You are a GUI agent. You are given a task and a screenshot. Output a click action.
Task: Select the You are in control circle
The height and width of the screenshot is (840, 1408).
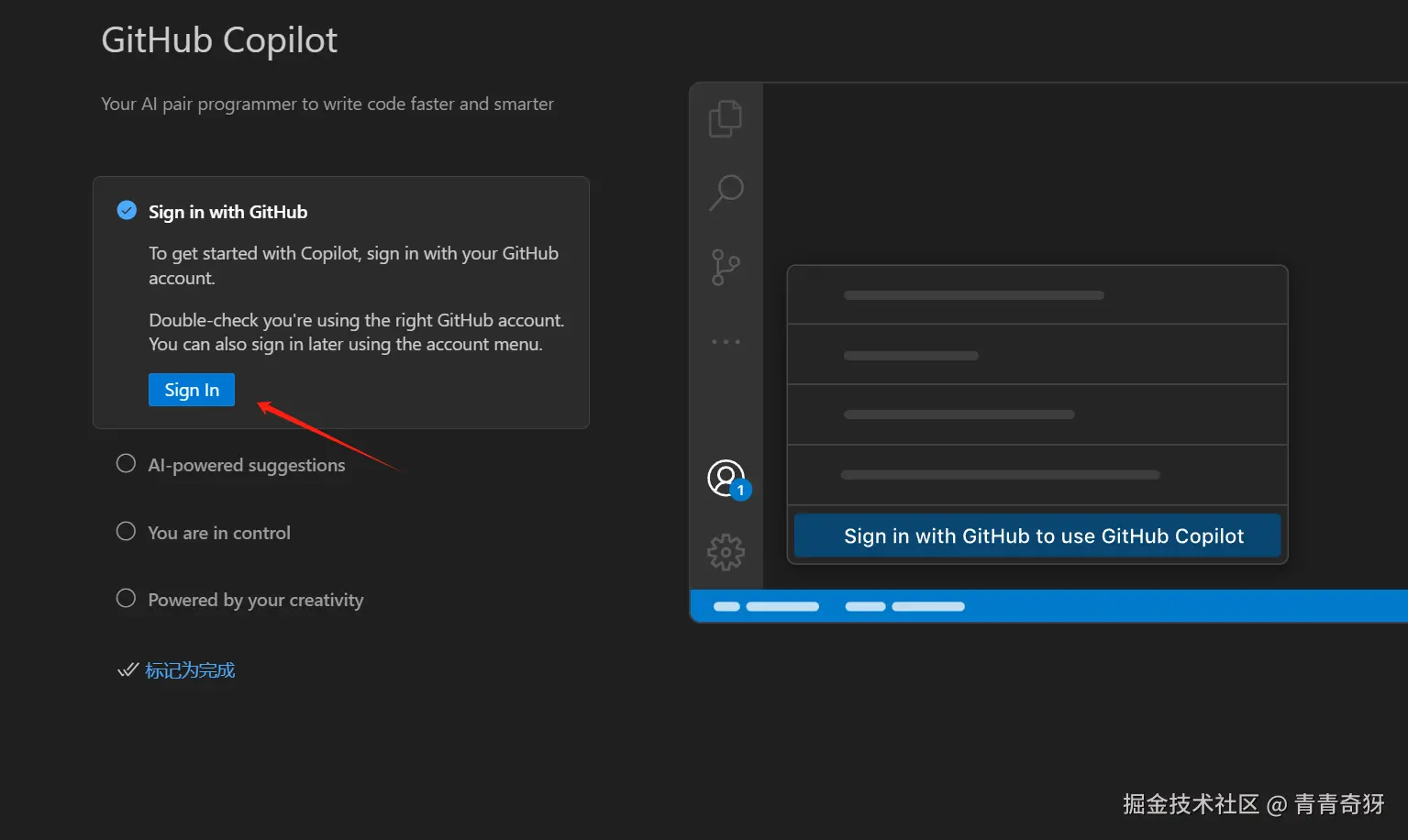pos(127,532)
